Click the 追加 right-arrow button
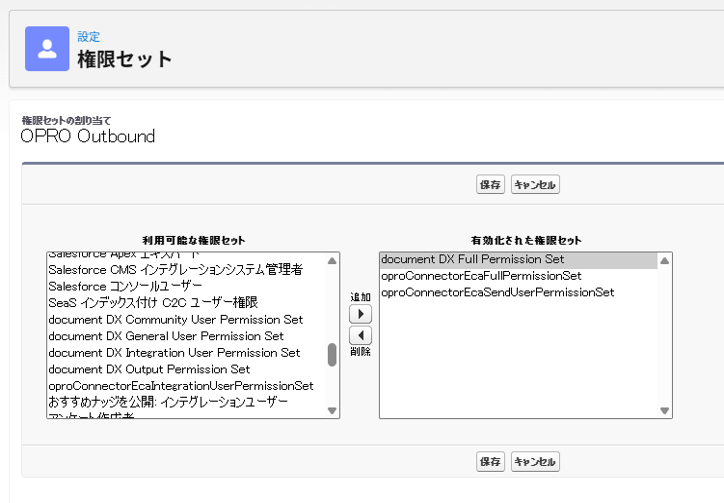The width and height of the screenshot is (724, 503). [x=361, y=314]
